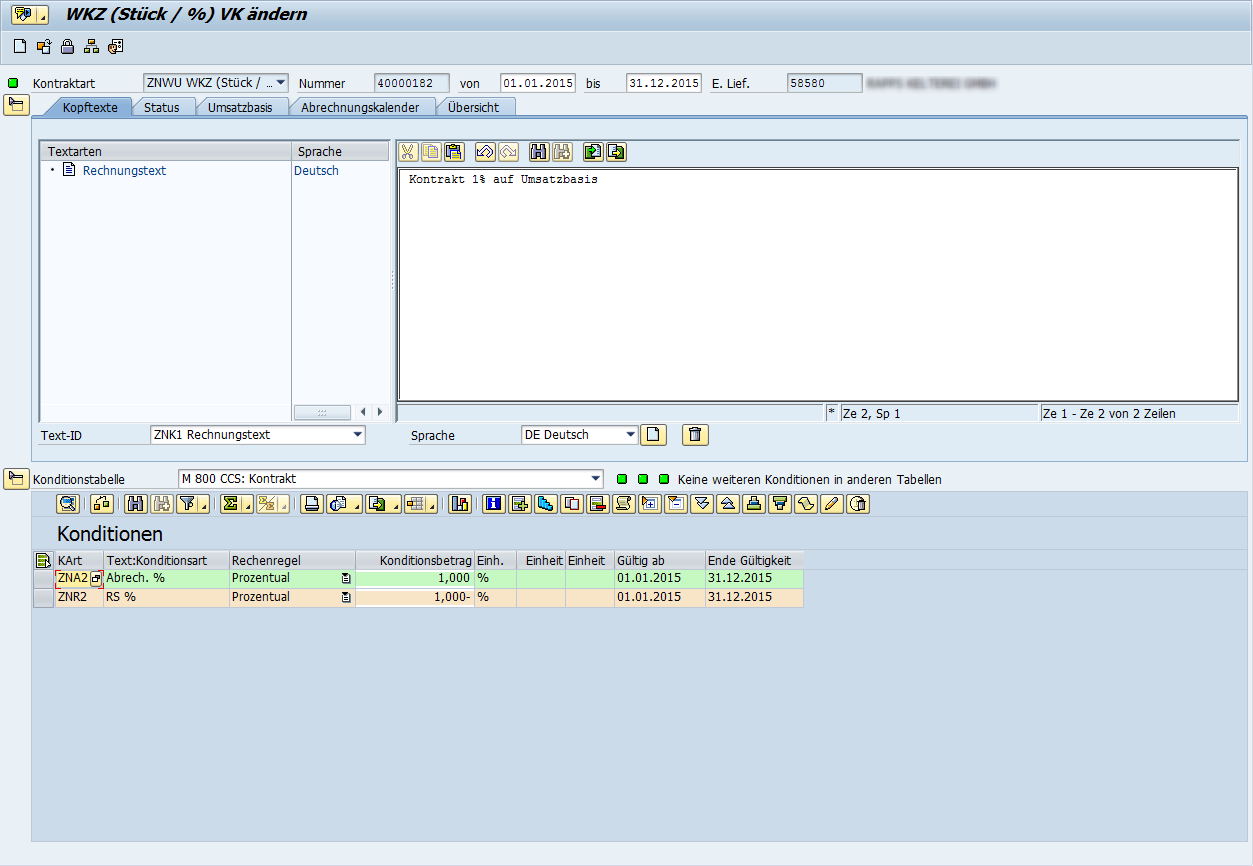Click the von date field 01.01.2015
The height and width of the screenshot is (866, 1253).
[538, 83]
